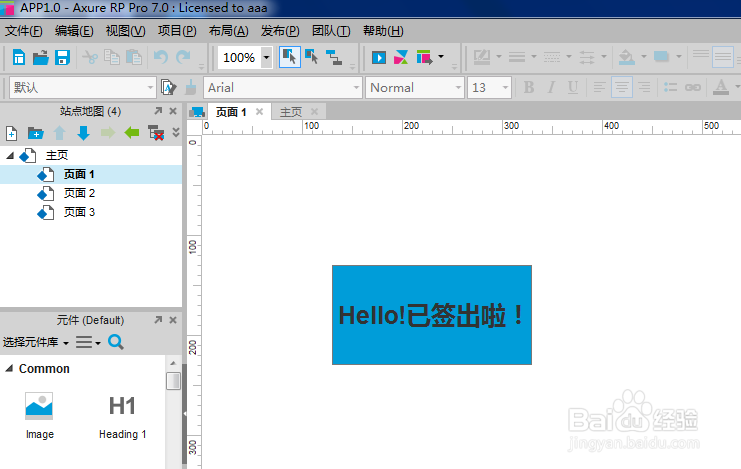Select the intersected selection mode tool
Viewport: 741px width, 469px height.
pos(290,58)
